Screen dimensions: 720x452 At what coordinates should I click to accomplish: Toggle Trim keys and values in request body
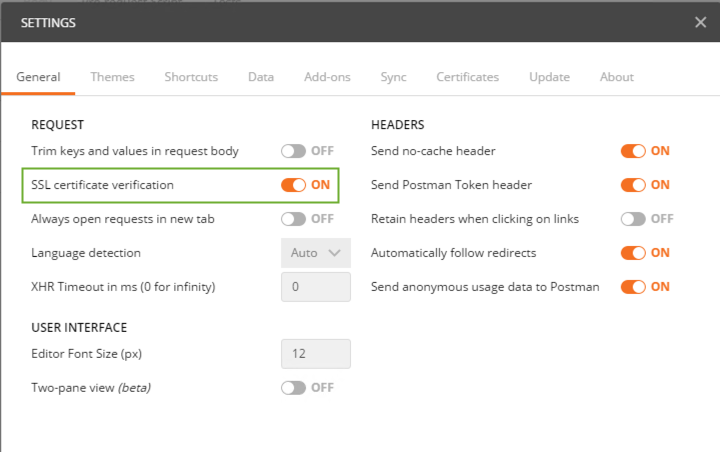[294, 151]
